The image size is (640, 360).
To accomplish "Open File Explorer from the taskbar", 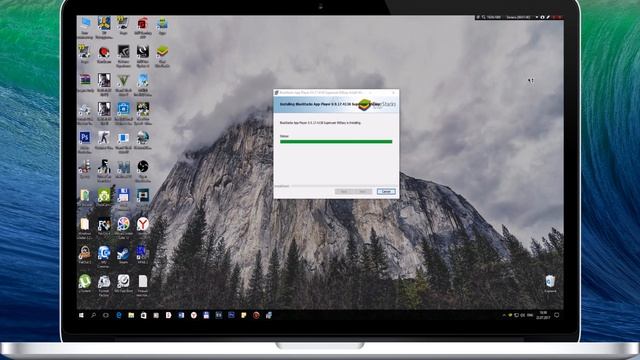I will (131, 315).
